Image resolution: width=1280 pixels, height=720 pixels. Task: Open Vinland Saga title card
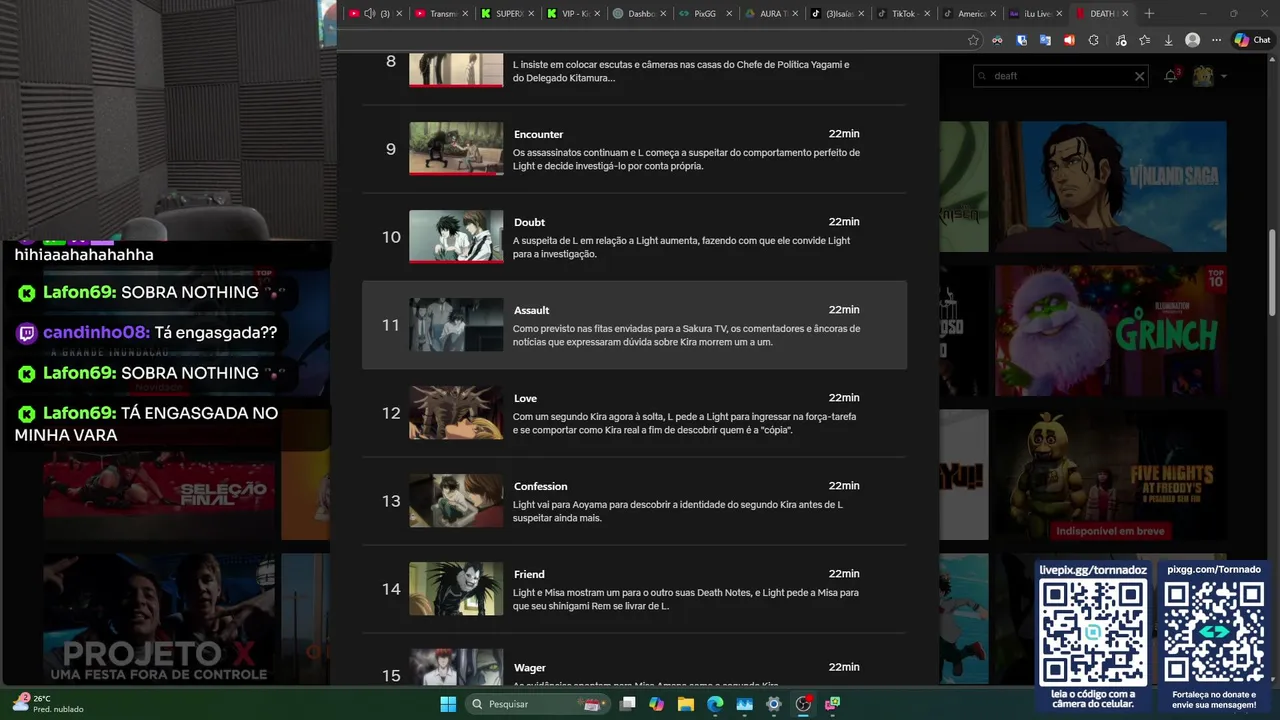coord(1110,187)
